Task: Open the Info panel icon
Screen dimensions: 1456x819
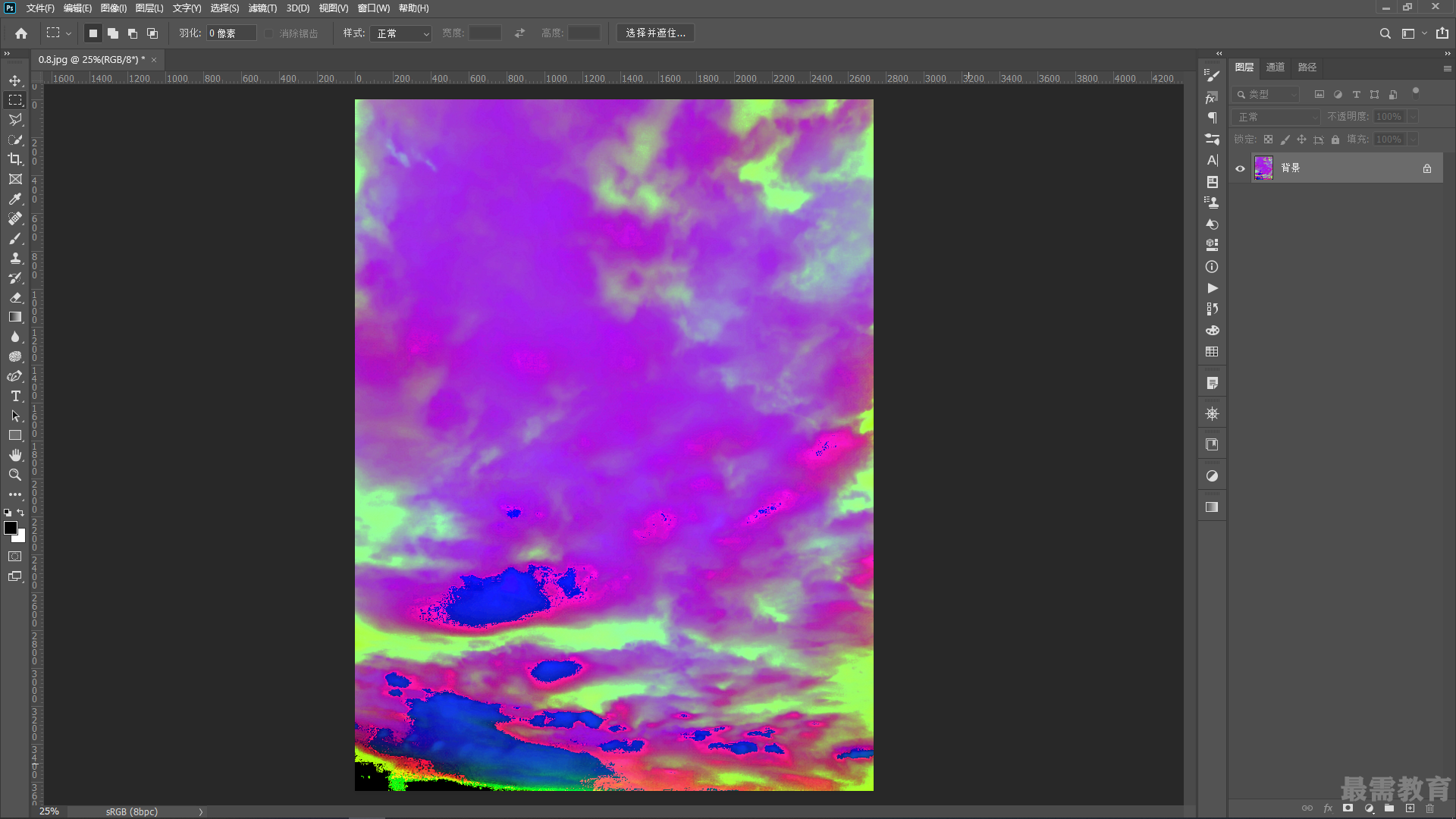Action: (x=1212, y=267)
